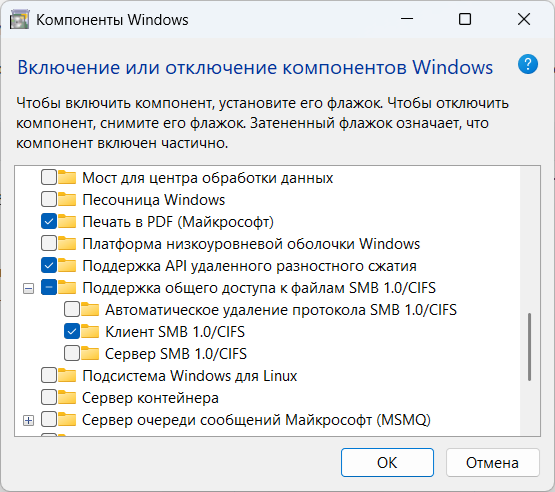Click folder icon beside Клиент SMB 1.0/CIFS
Viewport: 555px width, 492px height.
tap(90, 332)
